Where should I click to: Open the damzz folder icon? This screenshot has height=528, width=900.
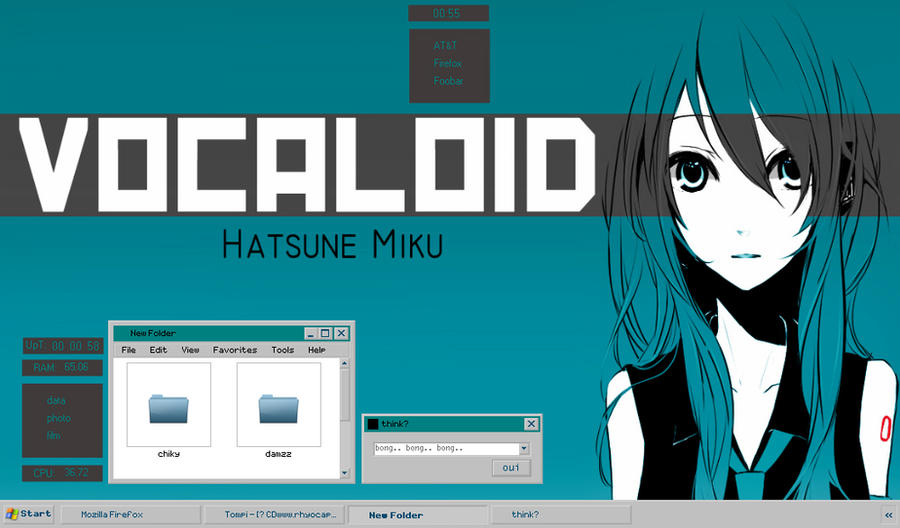(x=278, y=409)
